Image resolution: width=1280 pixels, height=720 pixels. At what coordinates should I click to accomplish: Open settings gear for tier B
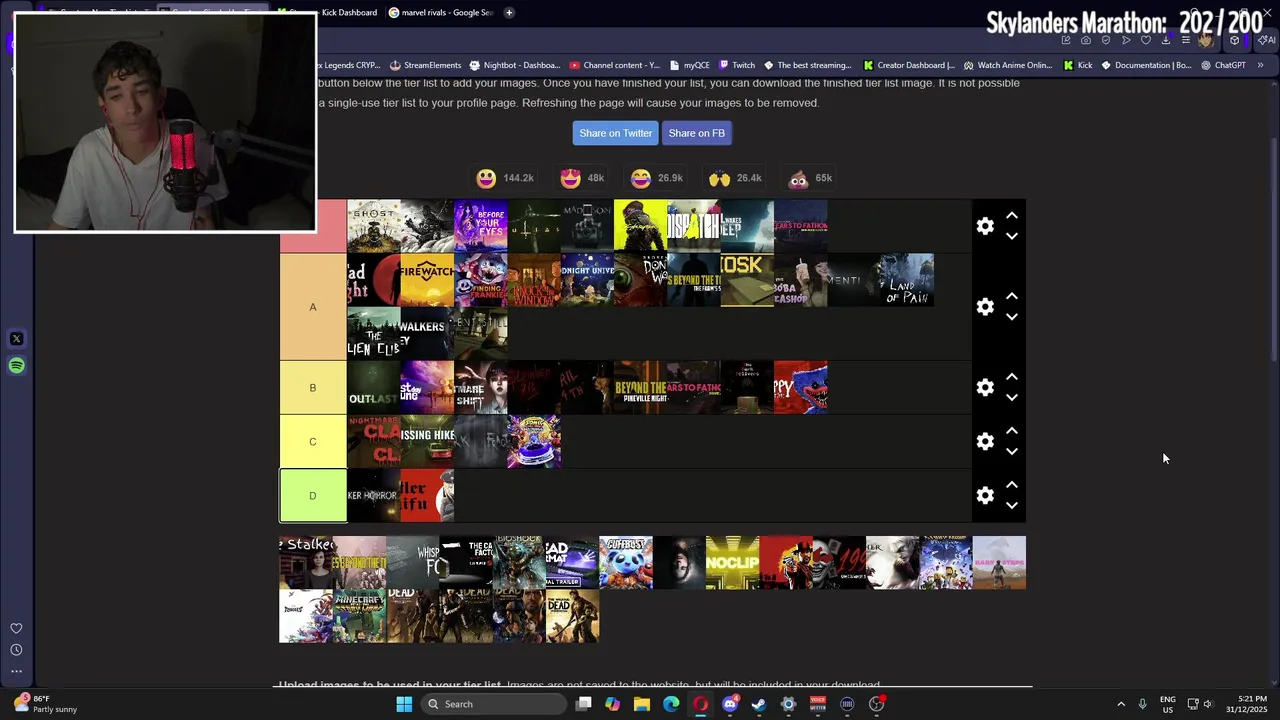coord(985,387)
